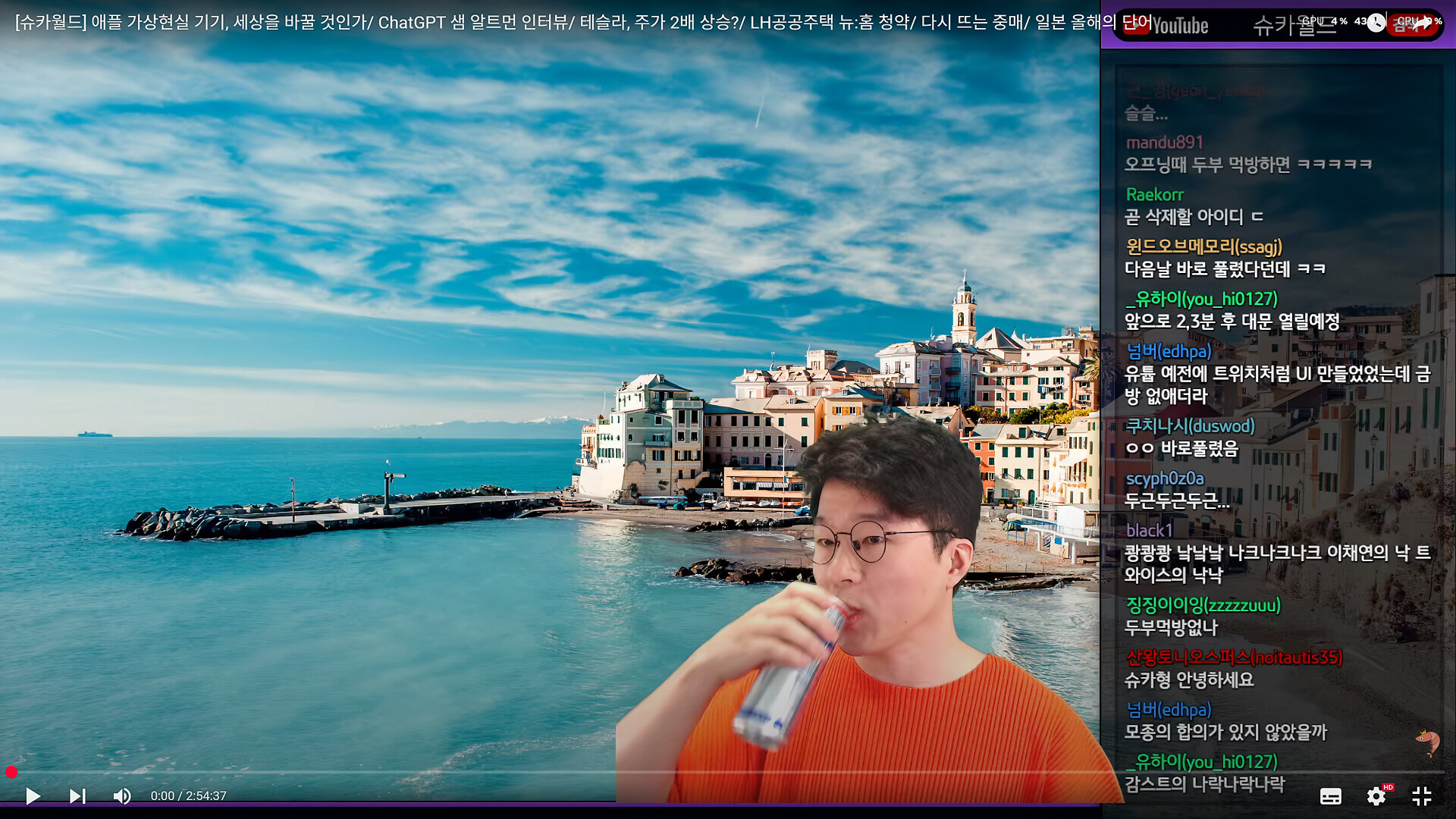Viewport: 1456px width, 819px height.
Task: Click the 슈카월드 channel name in the overlay
Action: (x=1293, y=25)
